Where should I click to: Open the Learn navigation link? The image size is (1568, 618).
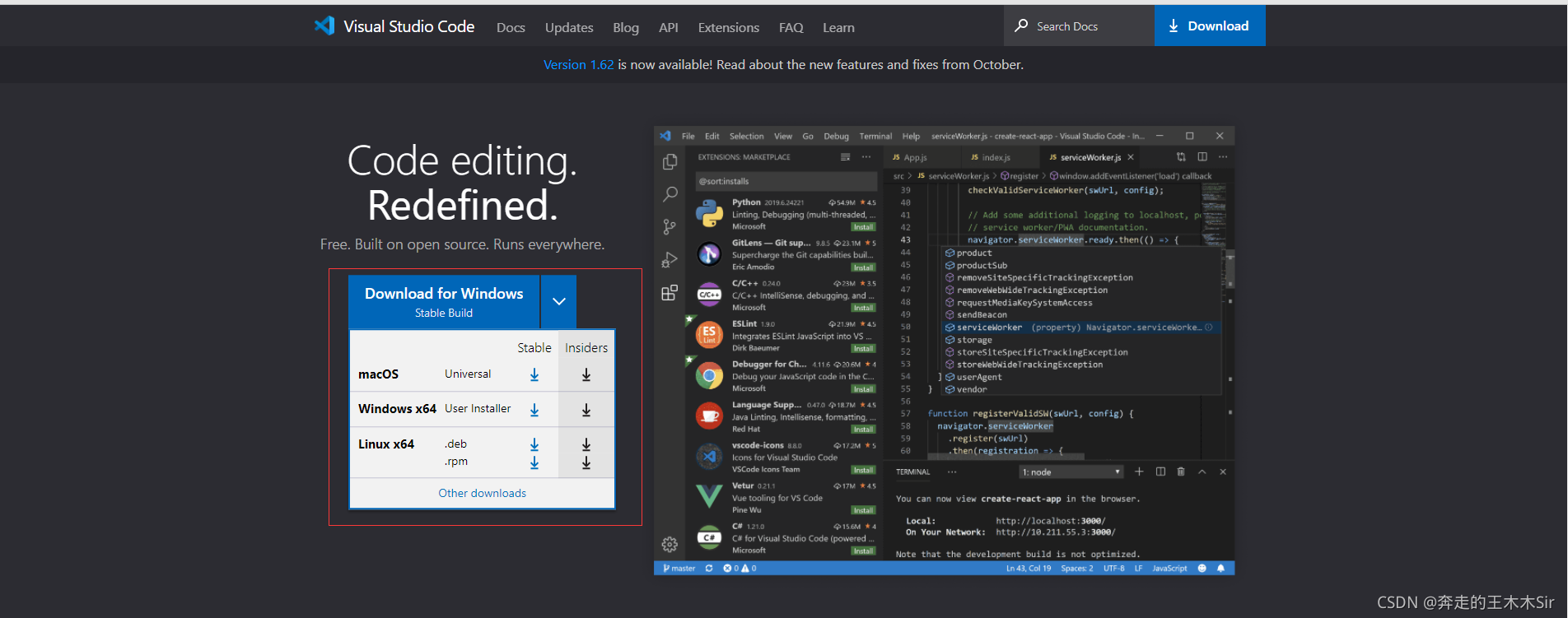[838, 27]
